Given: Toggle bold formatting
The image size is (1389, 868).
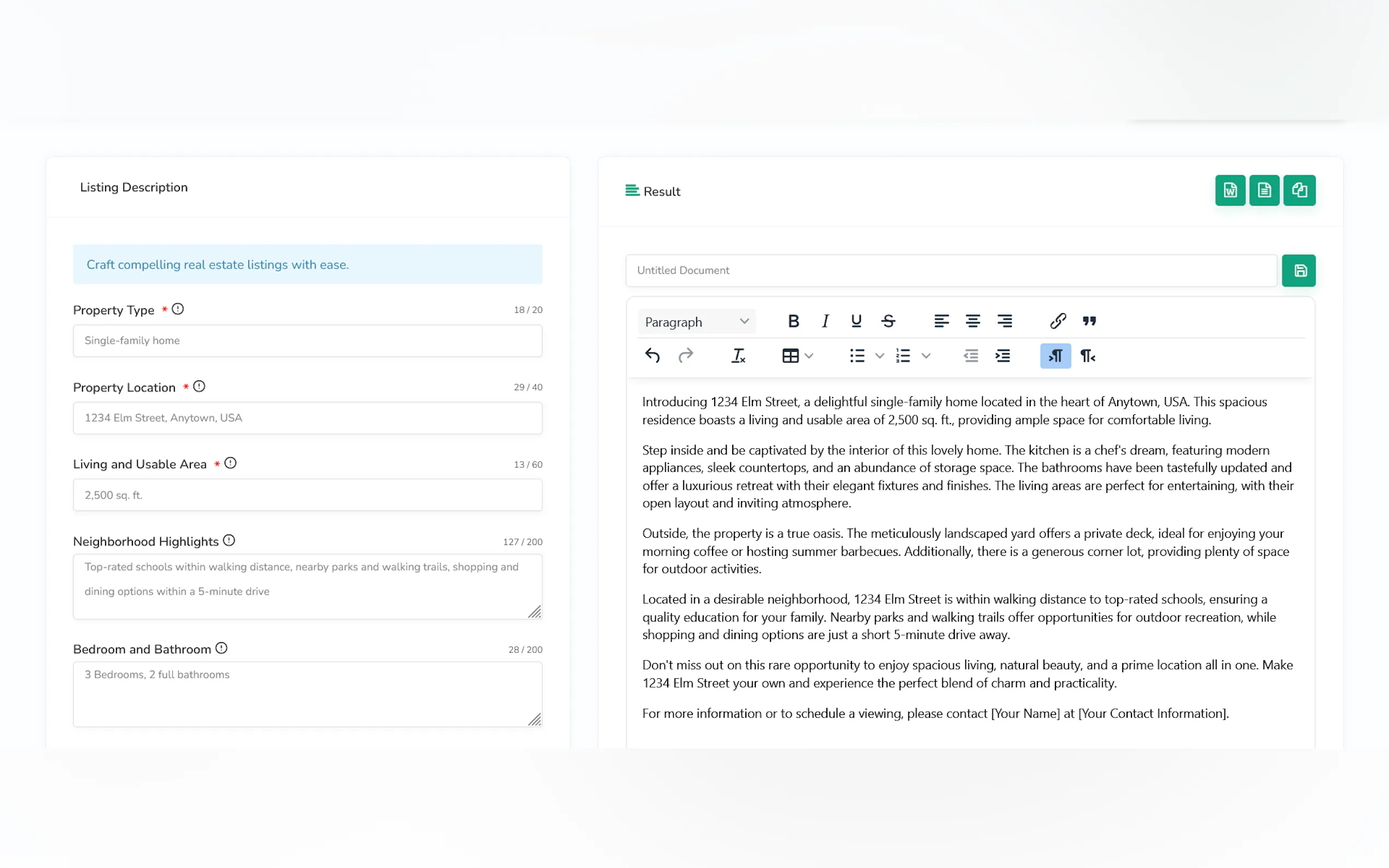Looking at the screenshot, I should tap(793, 321).
